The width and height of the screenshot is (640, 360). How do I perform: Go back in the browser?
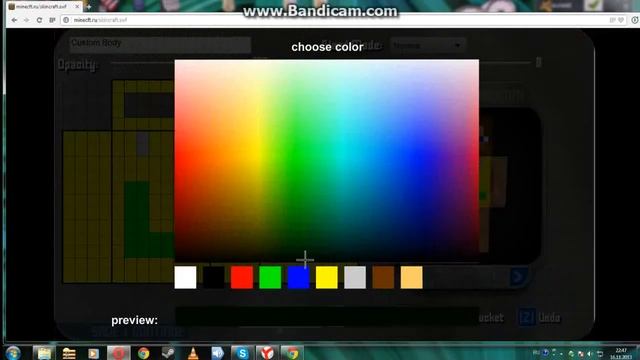click(x=14, y=20)
